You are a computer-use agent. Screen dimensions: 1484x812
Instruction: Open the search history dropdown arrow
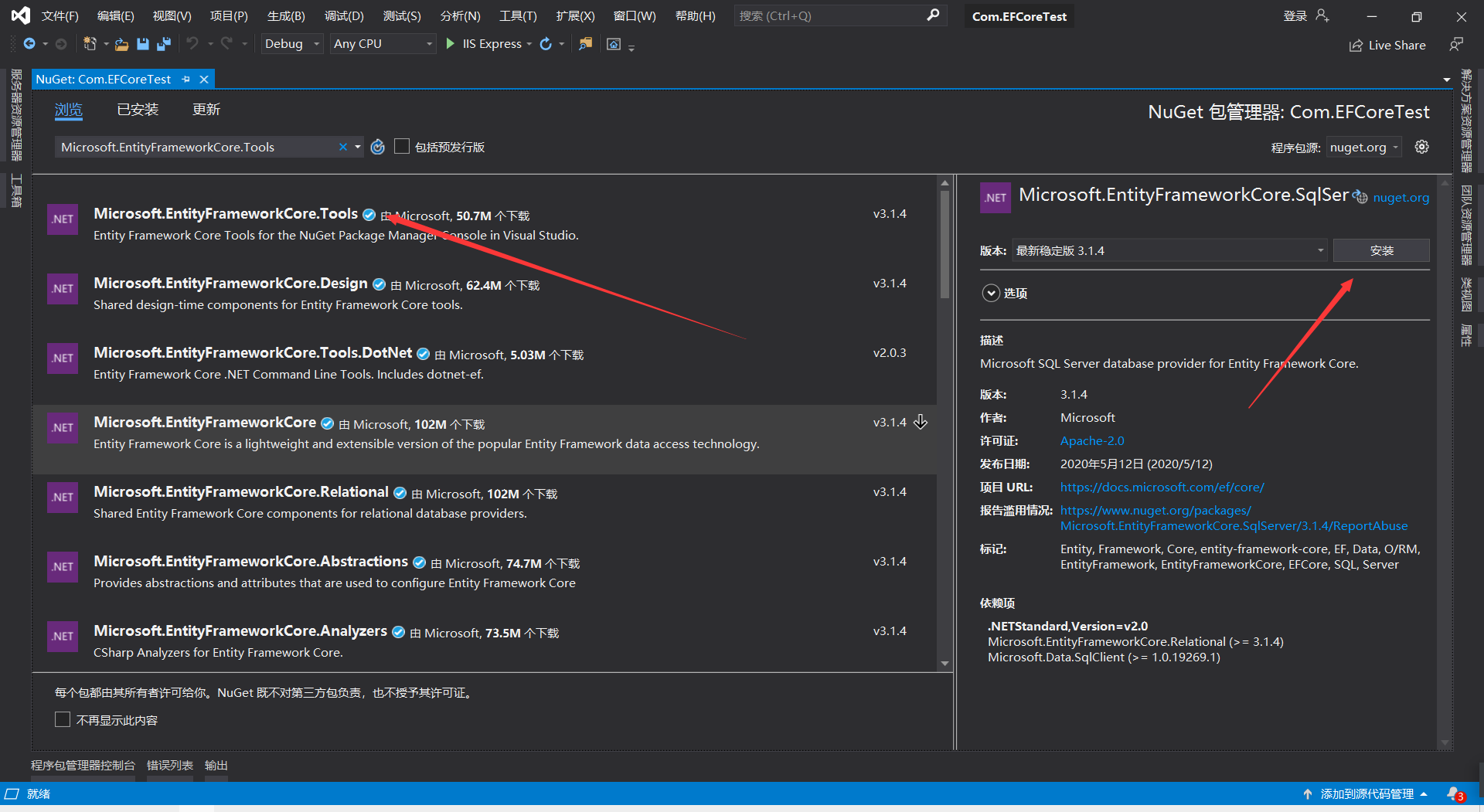click(x=358, y=147)
